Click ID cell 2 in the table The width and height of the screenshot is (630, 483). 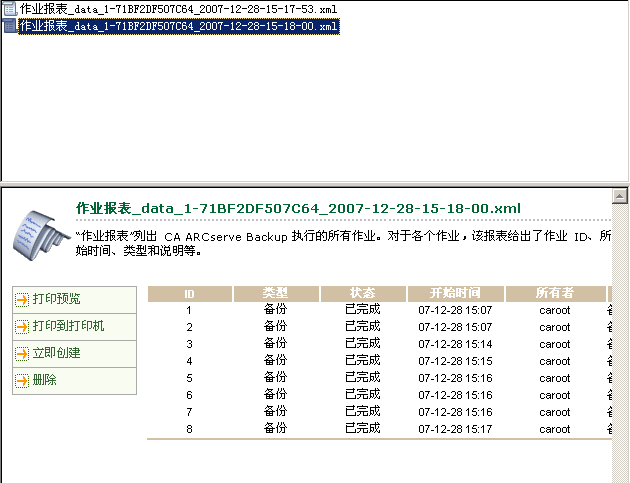(189, 327)
